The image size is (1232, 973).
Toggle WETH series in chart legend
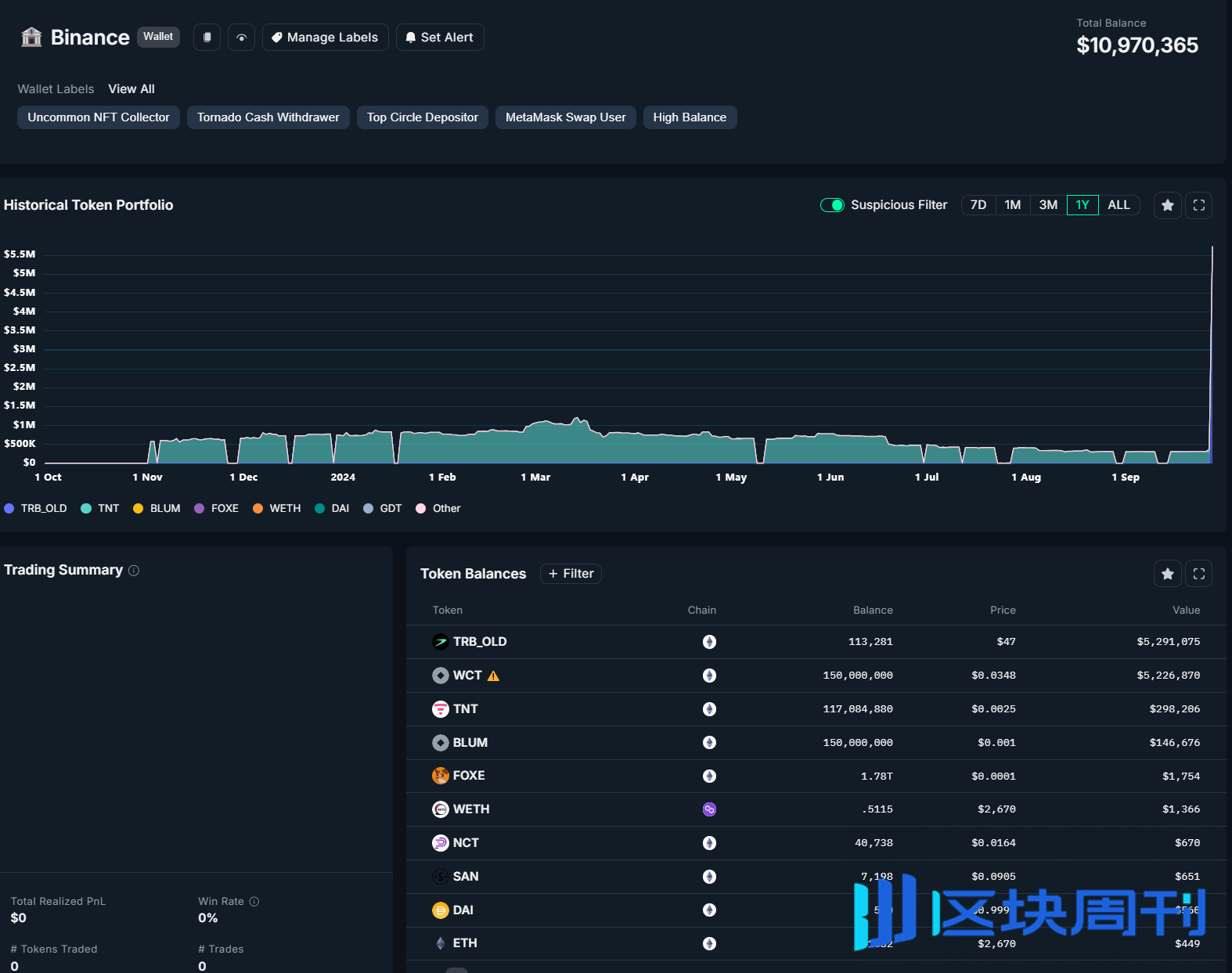pyautogui.click(x=276, y=508)
